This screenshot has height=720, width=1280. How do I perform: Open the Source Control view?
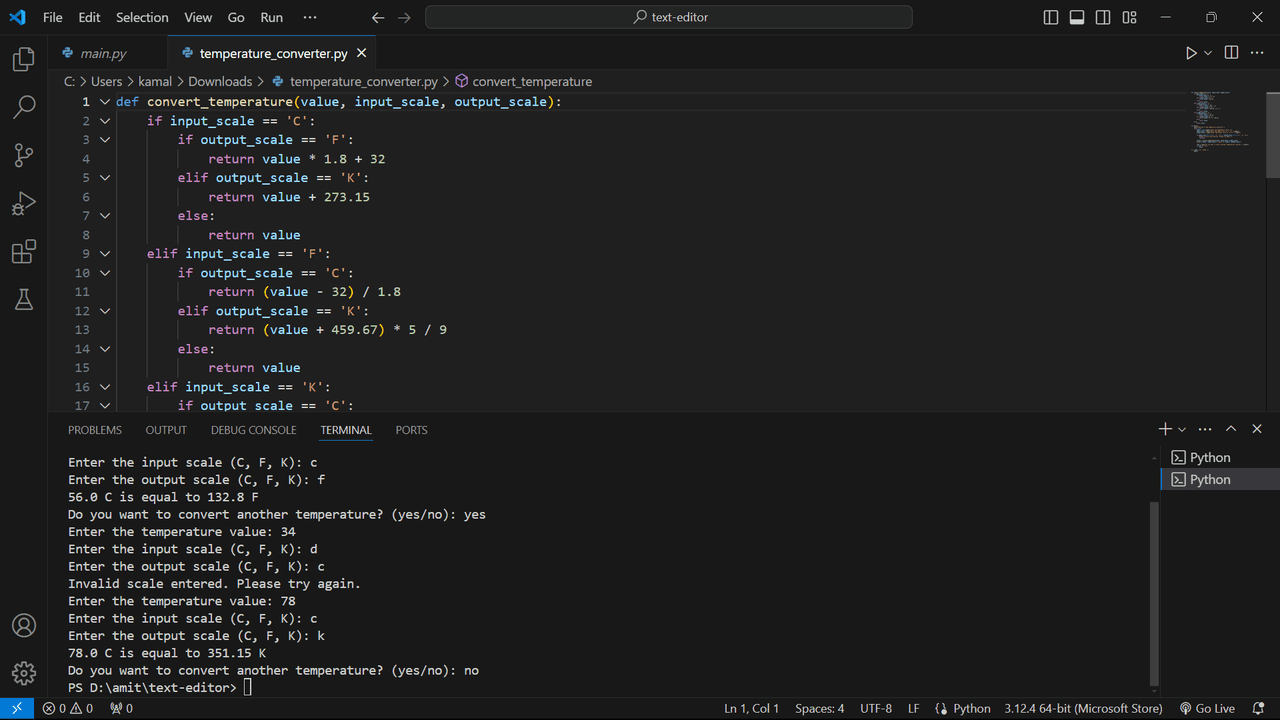pyautogui.click(x=24, y=155)
